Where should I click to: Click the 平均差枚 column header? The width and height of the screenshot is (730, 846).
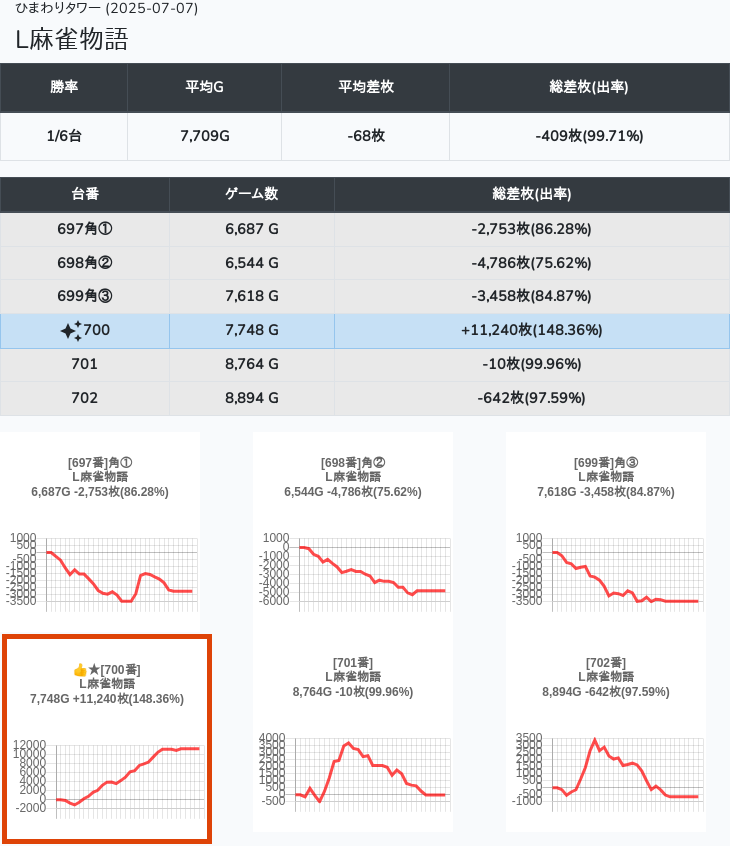pos(366,87)
